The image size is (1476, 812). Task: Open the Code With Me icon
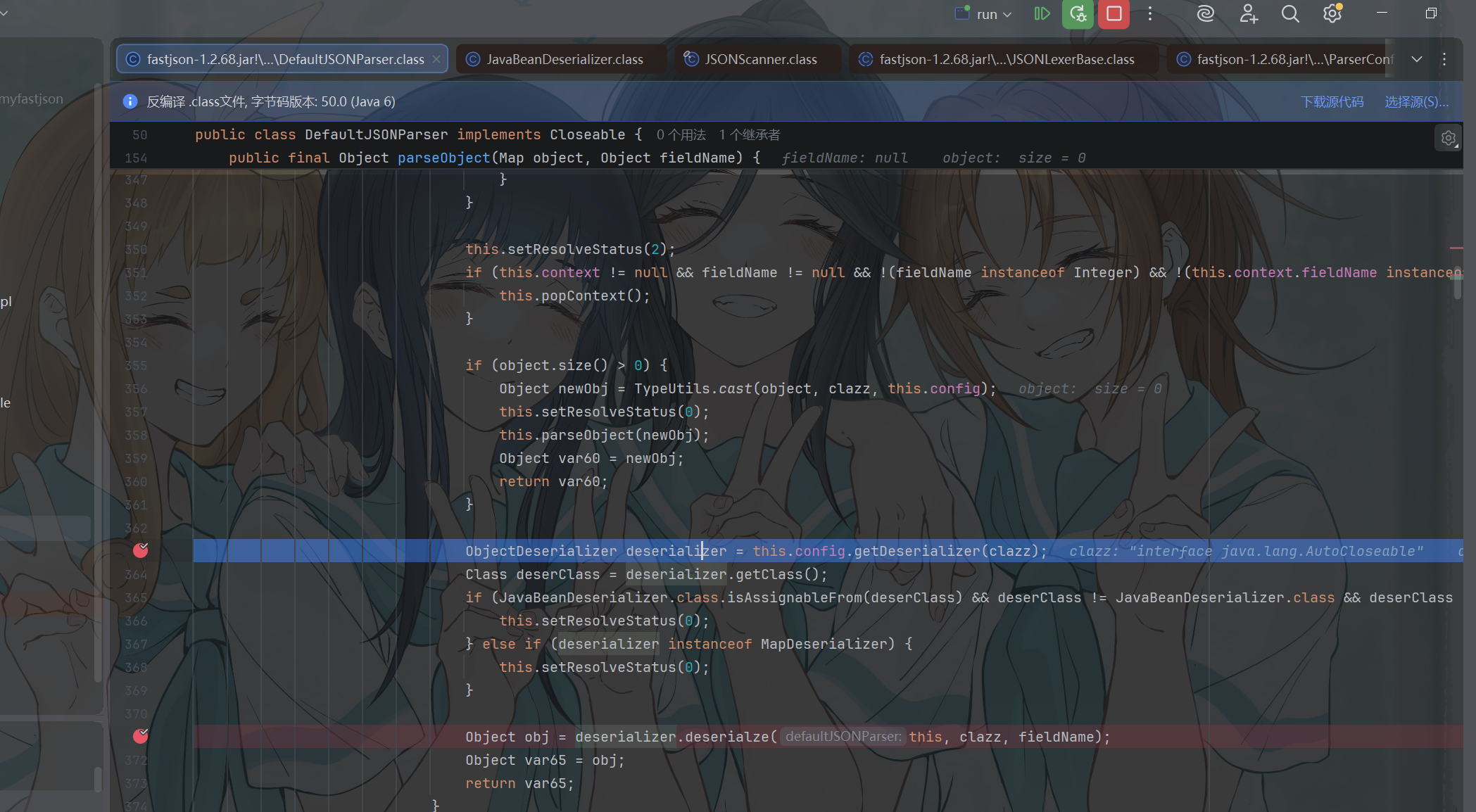[x=1249, y=13]
